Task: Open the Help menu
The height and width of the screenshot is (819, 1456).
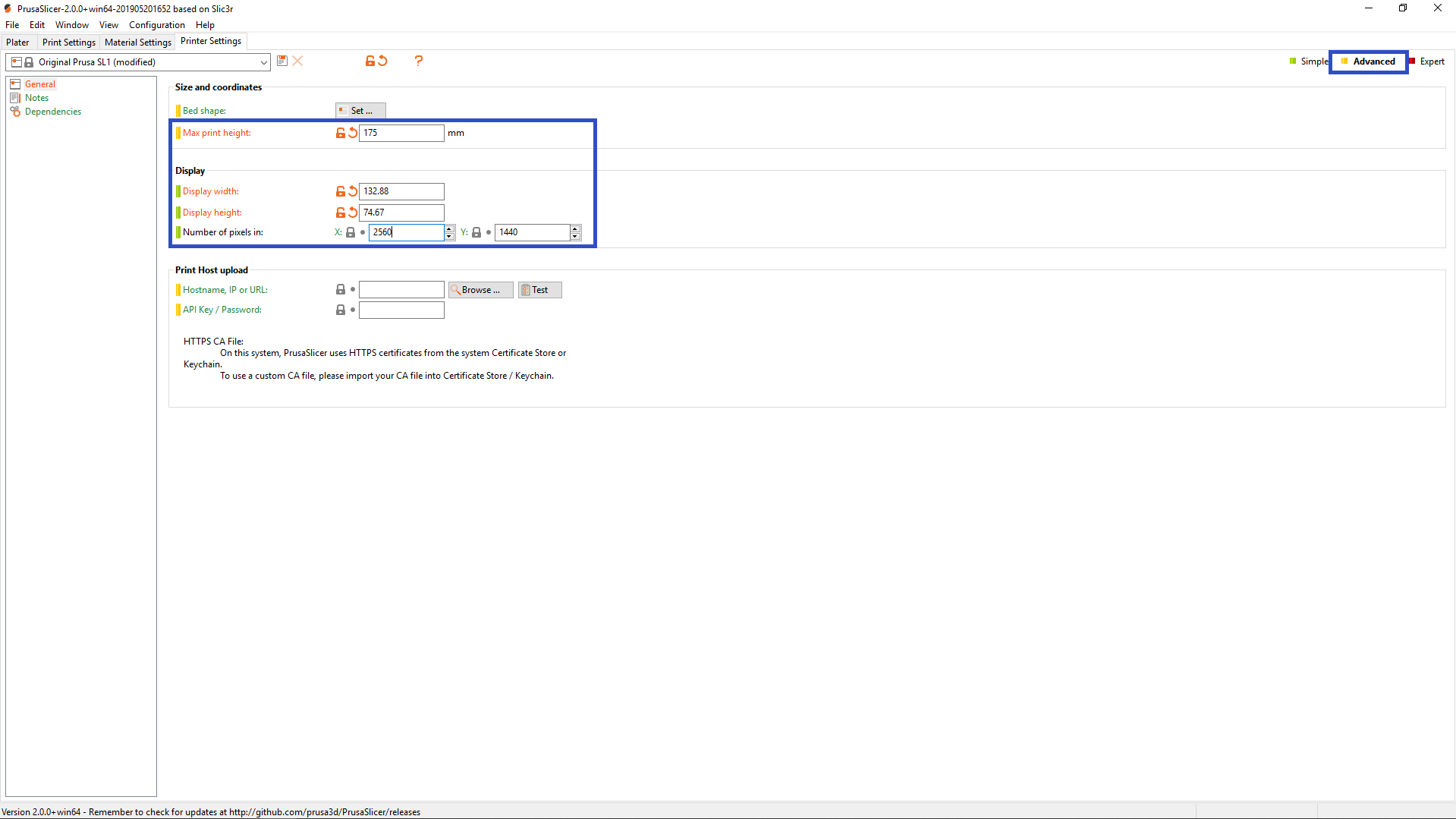Action: pos(205,25)
